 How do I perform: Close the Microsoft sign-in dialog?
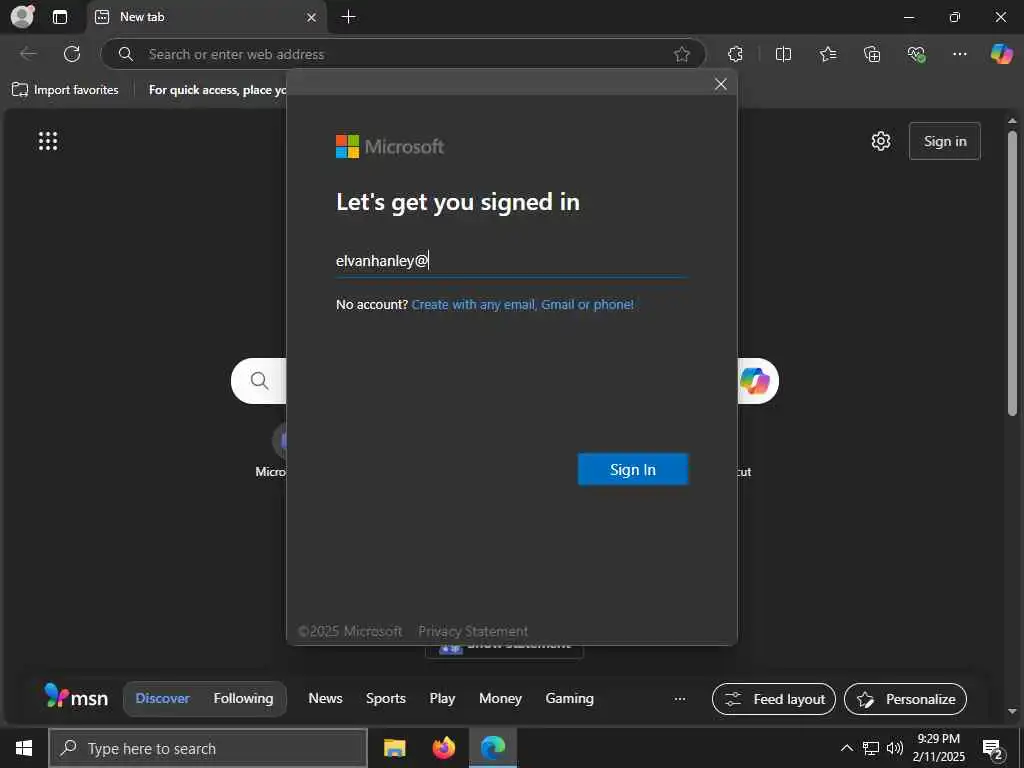tap(720, 84)
